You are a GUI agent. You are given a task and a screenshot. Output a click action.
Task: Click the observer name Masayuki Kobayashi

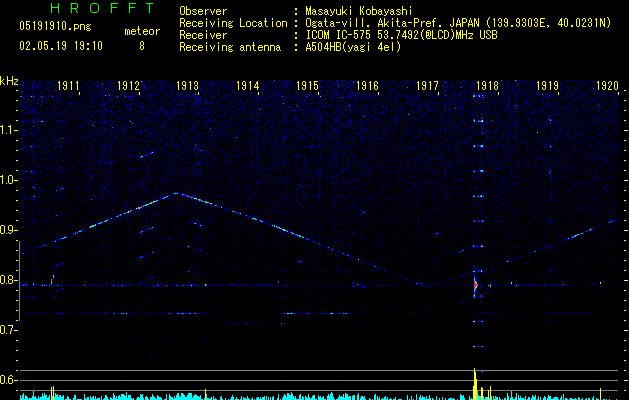pos(359,11)
